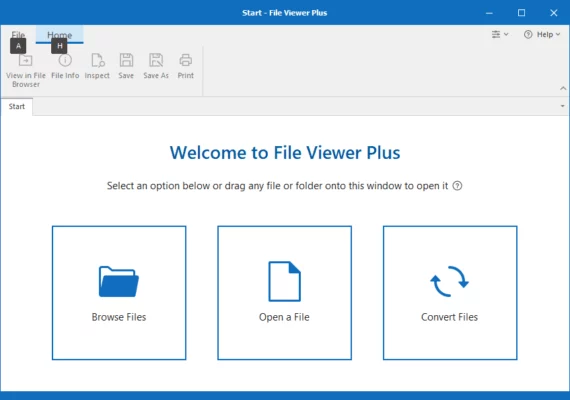
Task: Click the Browse Files tile
Action: [119, 293]
